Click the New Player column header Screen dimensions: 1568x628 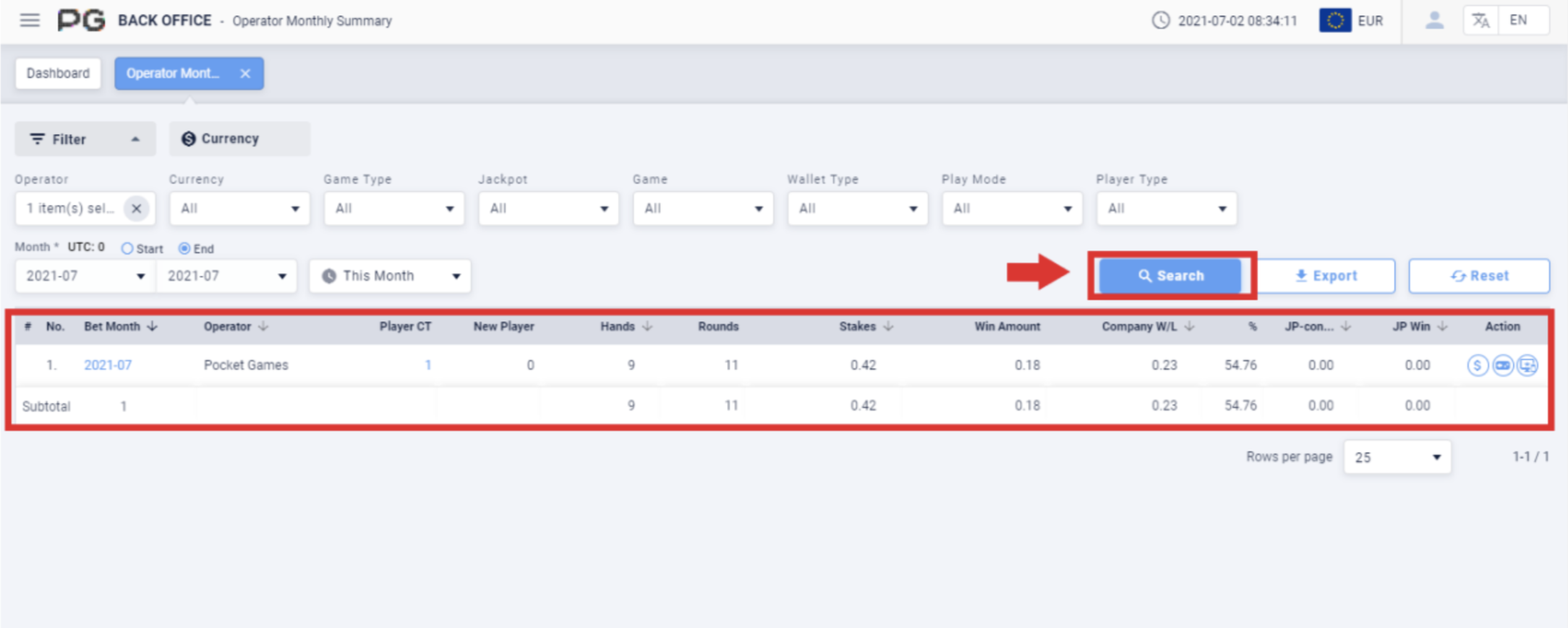click(503, 326)
